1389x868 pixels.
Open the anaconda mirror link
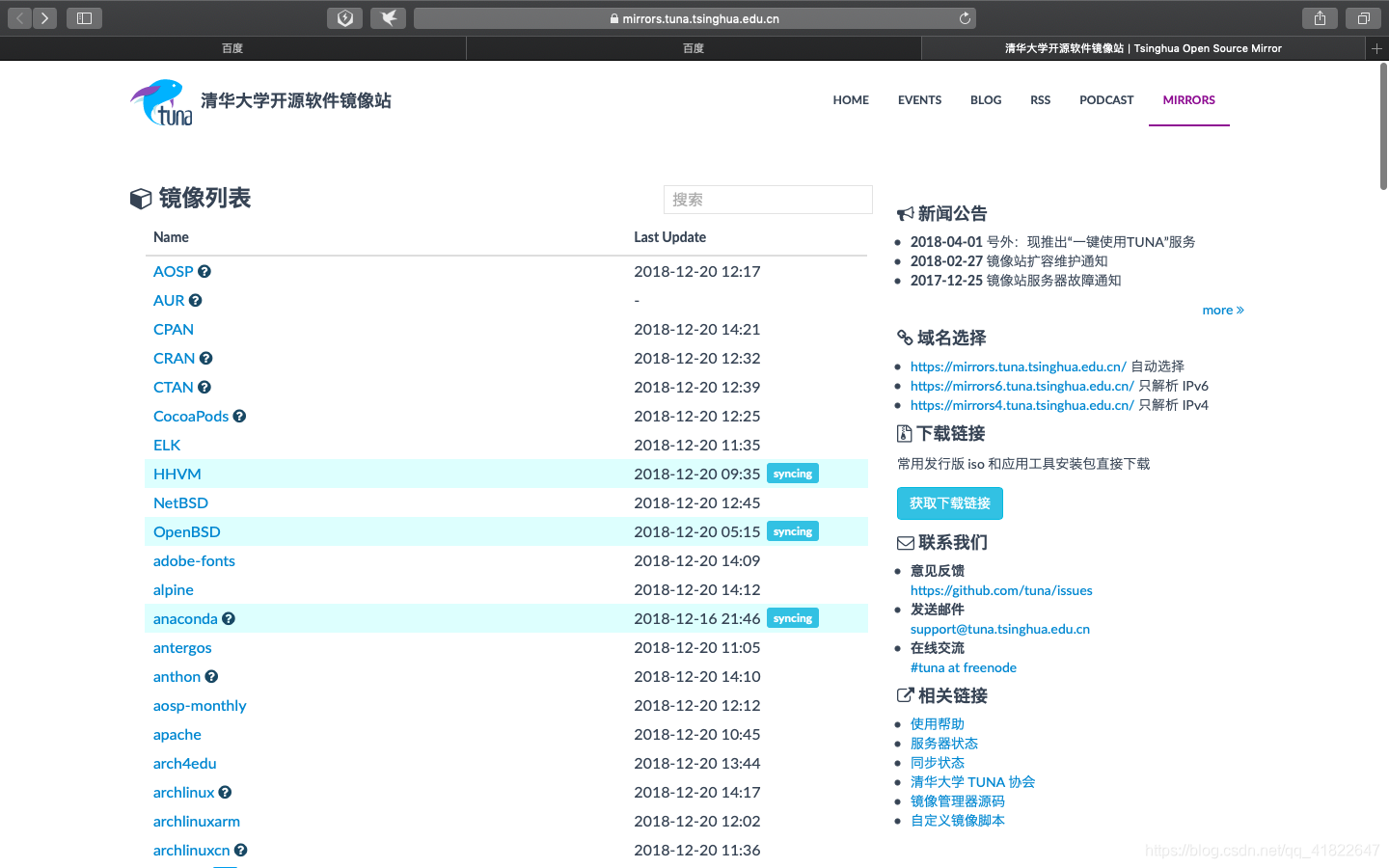pyautogui.click(x=185, y=619)
